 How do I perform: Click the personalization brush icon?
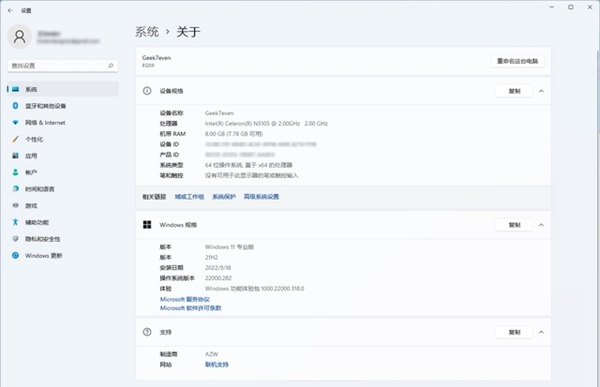(x=15, y=139)
